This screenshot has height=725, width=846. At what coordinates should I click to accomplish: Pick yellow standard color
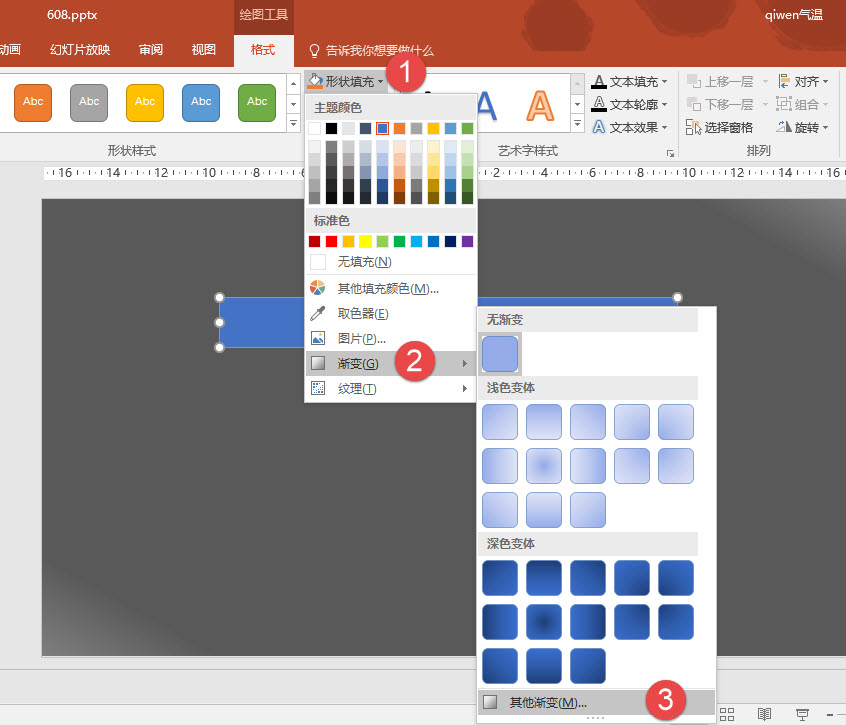point(365,241)
